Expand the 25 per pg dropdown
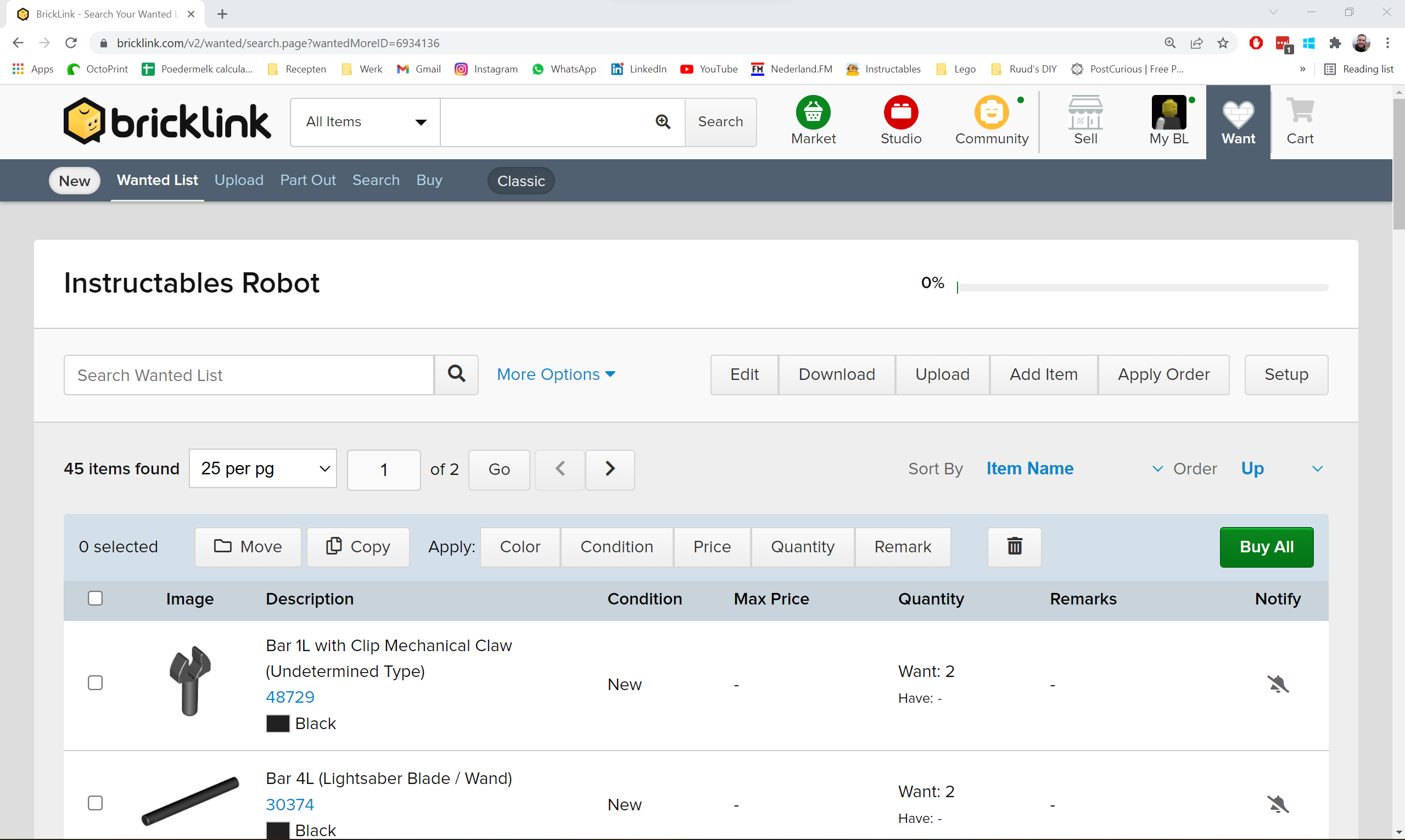The height and width of the screenshot is (840, 1405). 263,469
